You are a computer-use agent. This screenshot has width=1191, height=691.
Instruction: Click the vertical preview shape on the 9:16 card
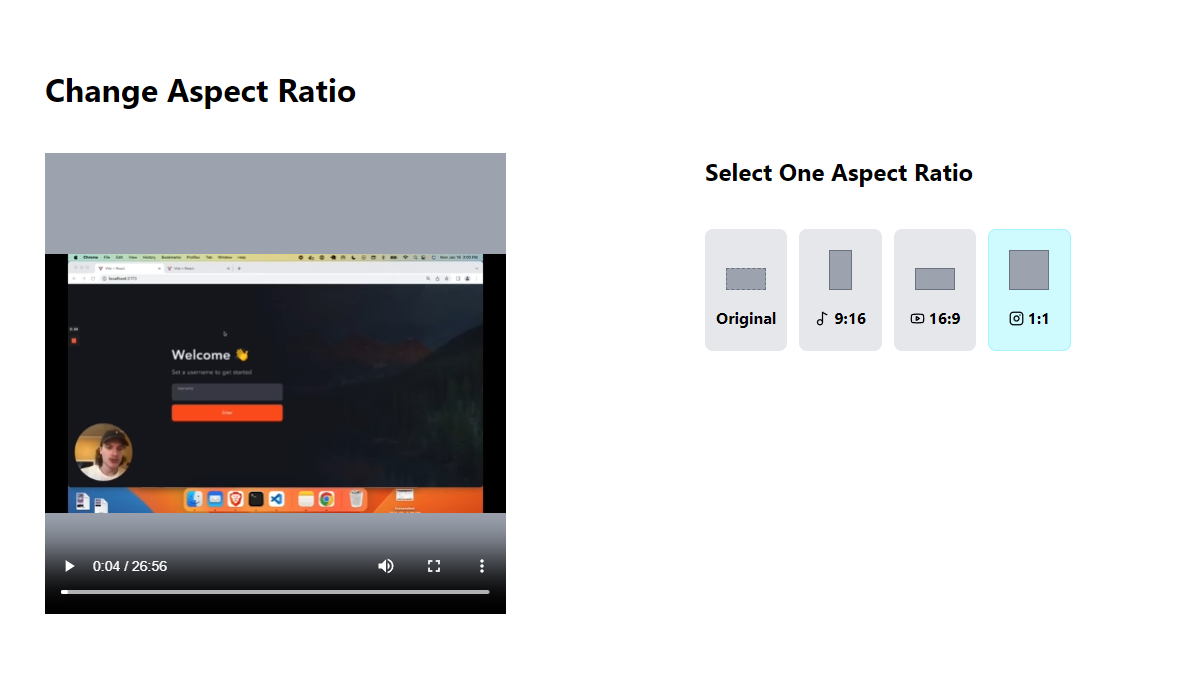(840, 270)
